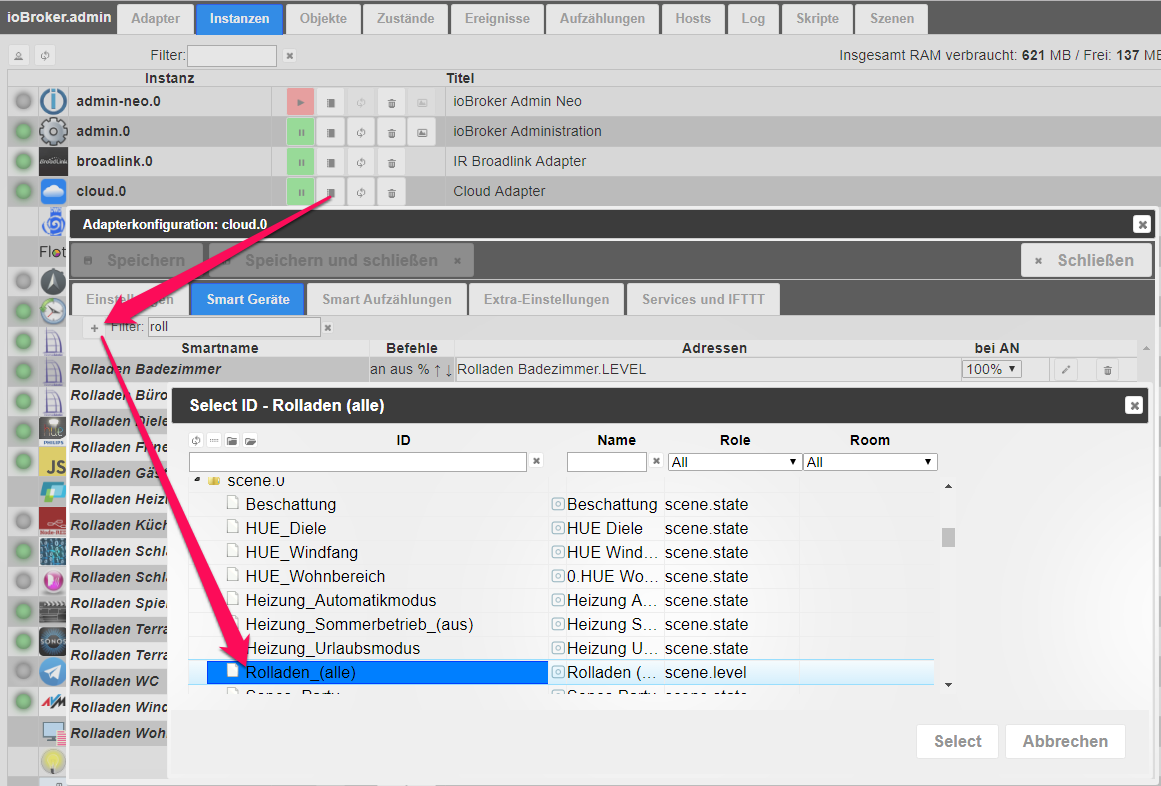Open the Smart Aufzählungen tab
Screen dimensions: 1161x786
(386, 299)
